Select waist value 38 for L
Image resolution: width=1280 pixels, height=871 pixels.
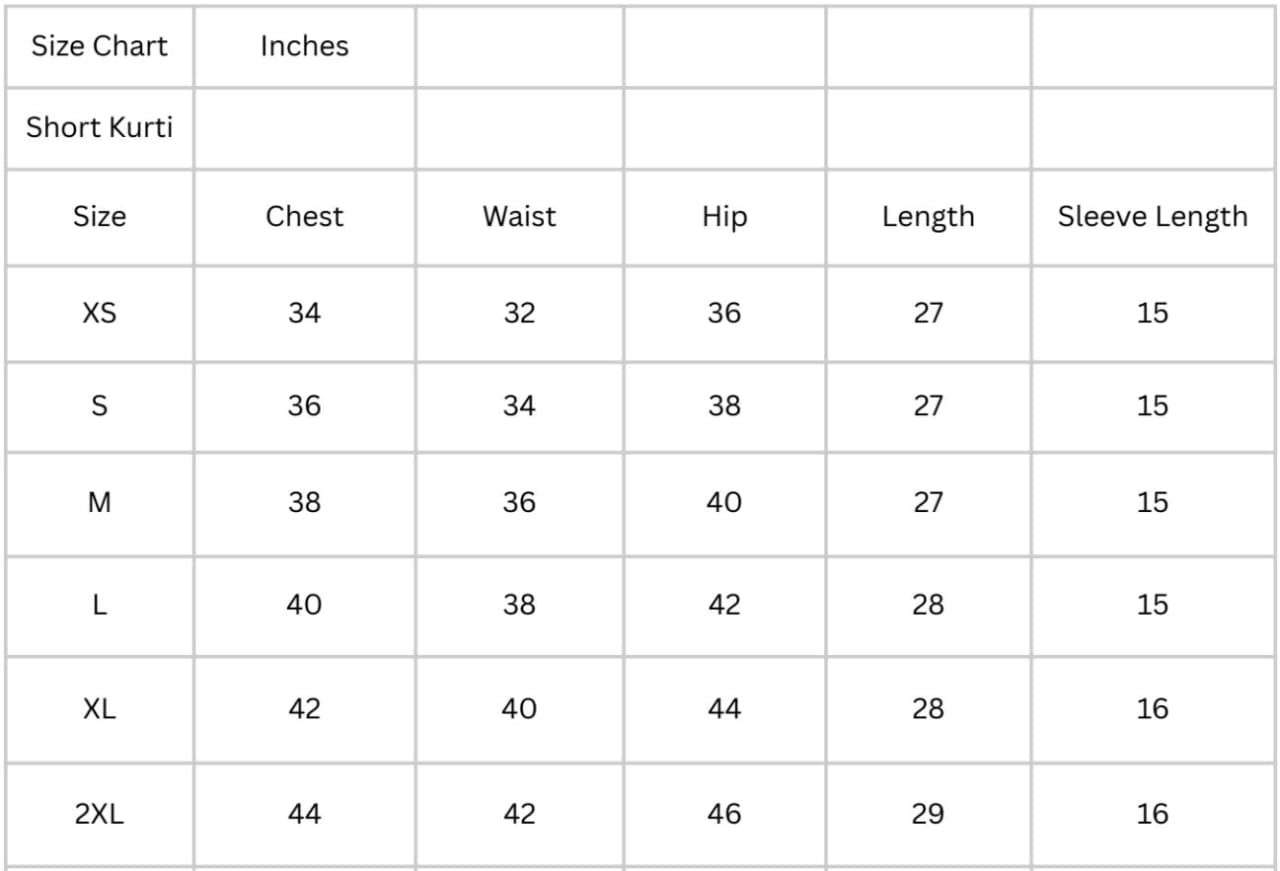tap(519, 605)
